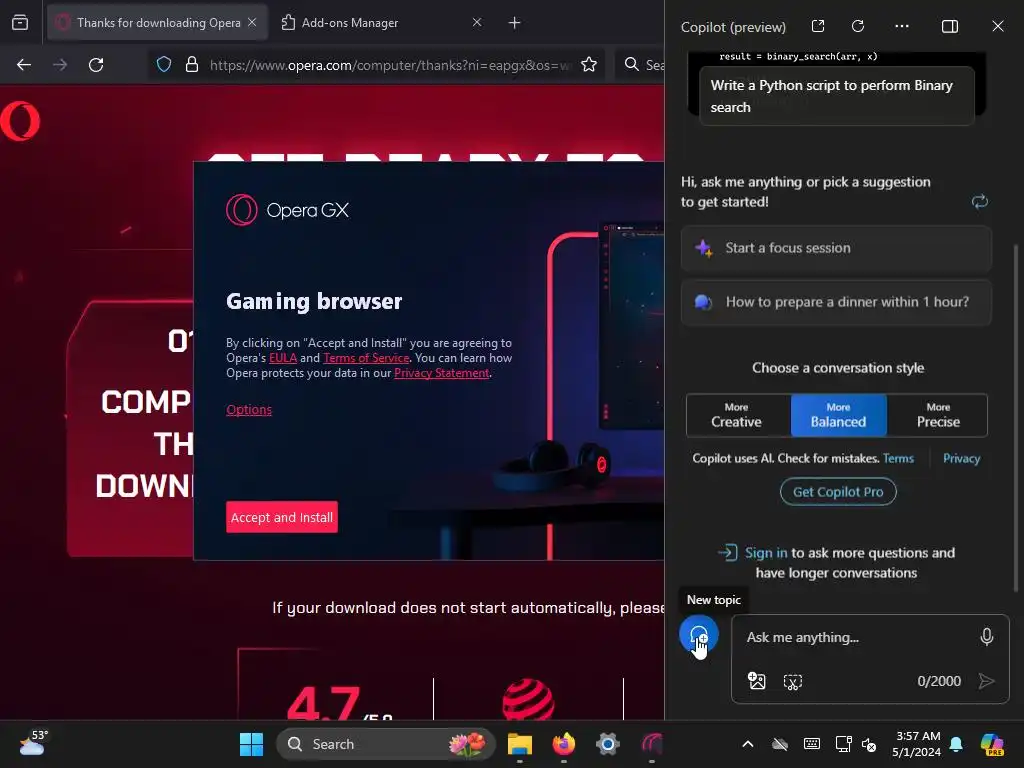The height and width of the screenshot is (768, 1024).
Task: Open Settings gear on taskbar
Action: pyautogui.click(x=607, y=744)
